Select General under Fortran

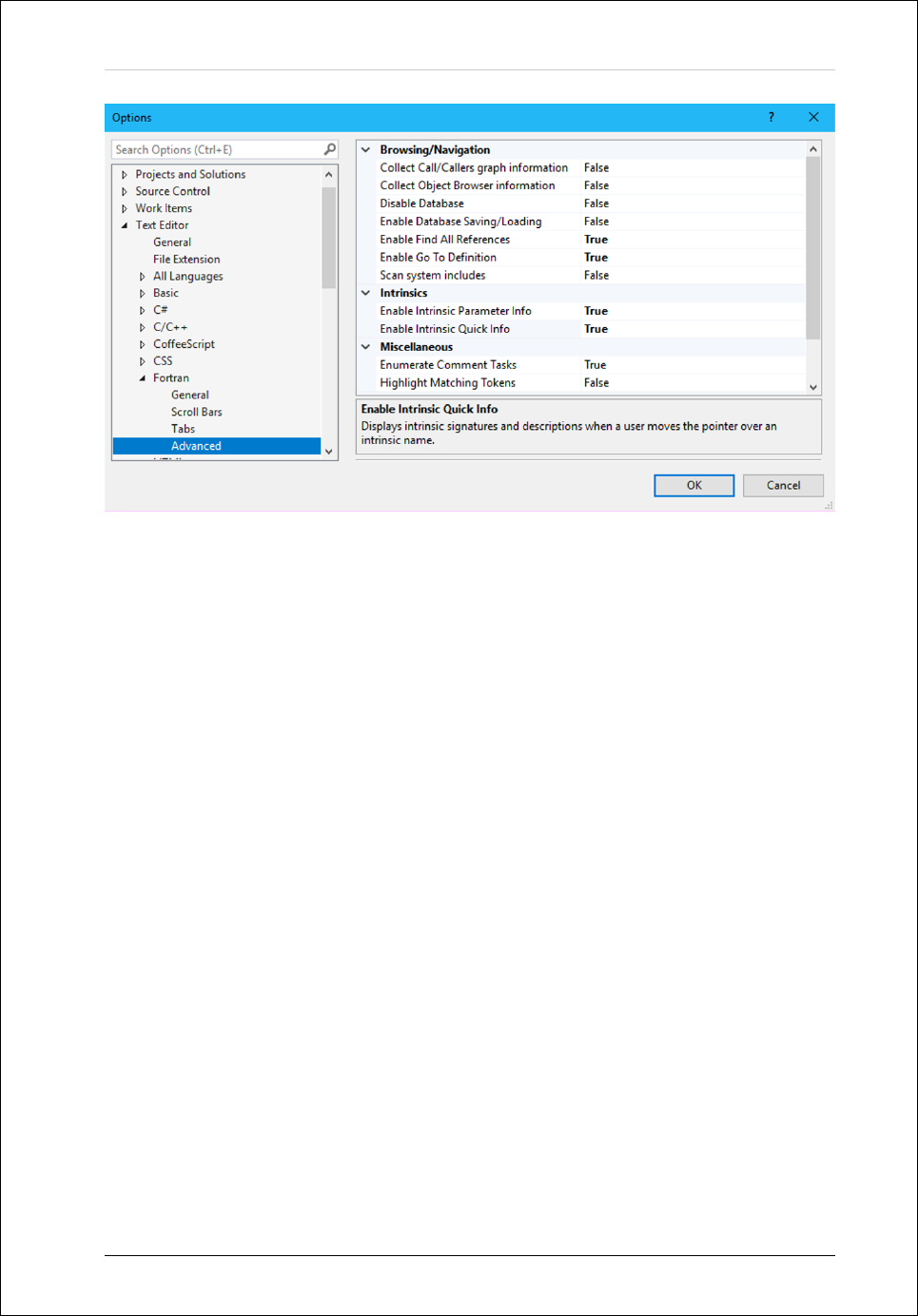point(190,396)
